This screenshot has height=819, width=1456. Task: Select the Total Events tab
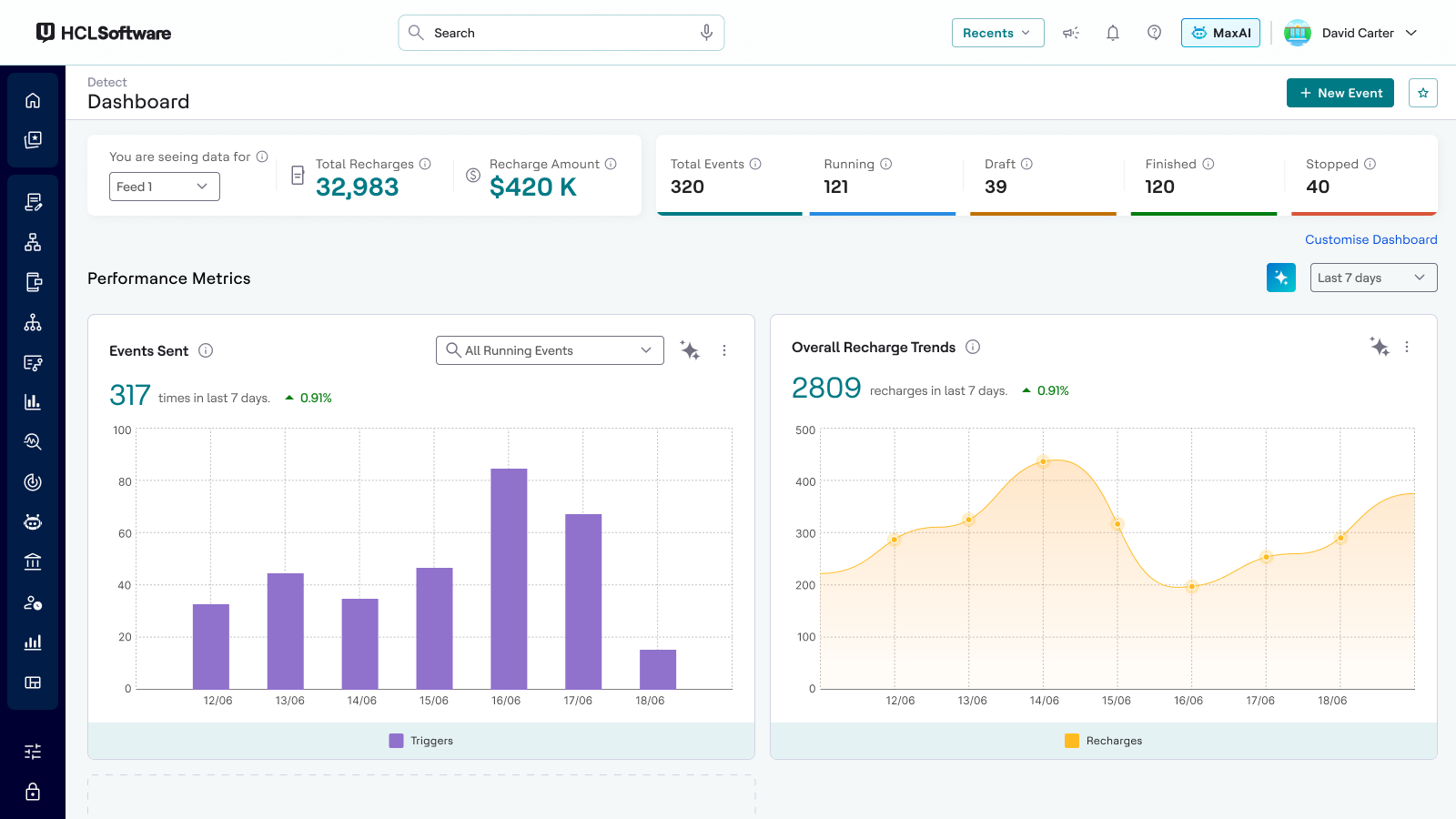point(730,176)
